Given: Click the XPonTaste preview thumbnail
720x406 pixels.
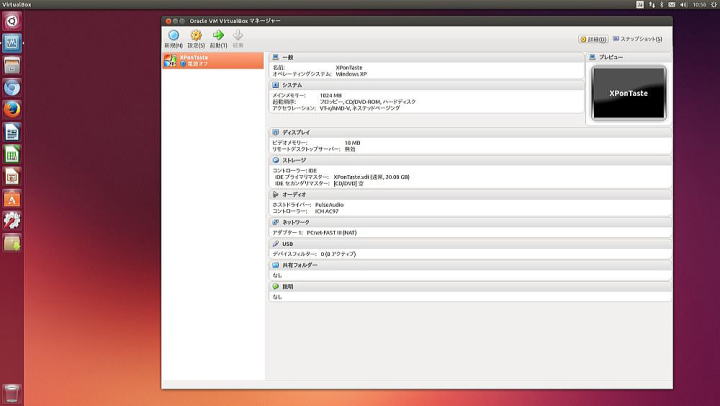Looking at the screenshot, I should 629,93.
